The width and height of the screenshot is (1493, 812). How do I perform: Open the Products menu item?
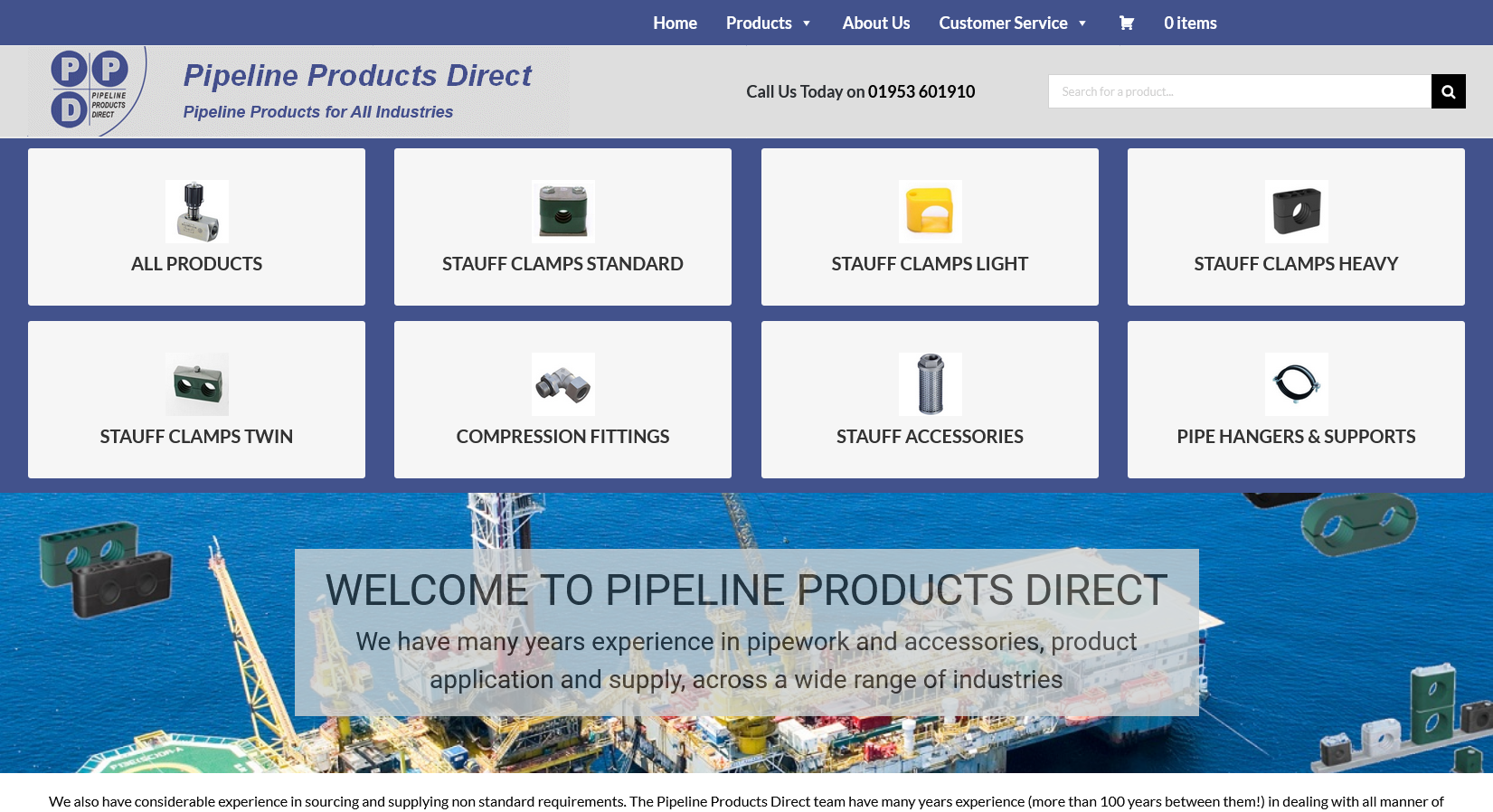tap(758, 24)
